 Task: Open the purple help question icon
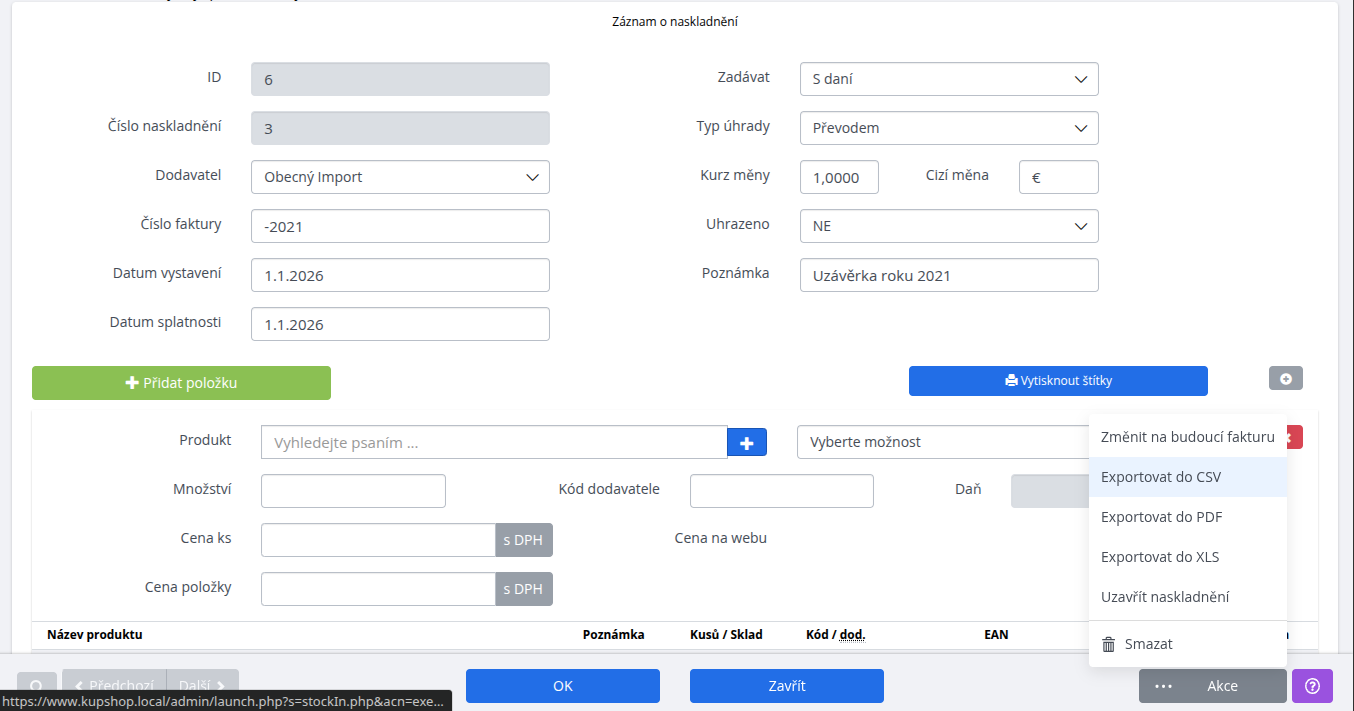(x=1313, y=686)
